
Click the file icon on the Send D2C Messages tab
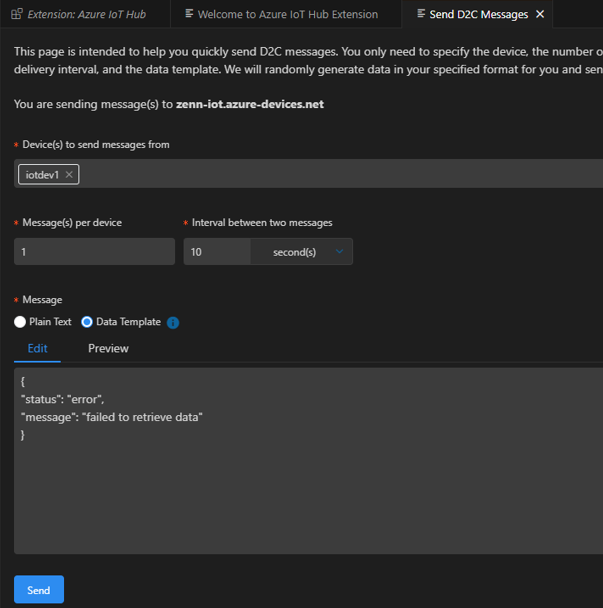[421, 14]
